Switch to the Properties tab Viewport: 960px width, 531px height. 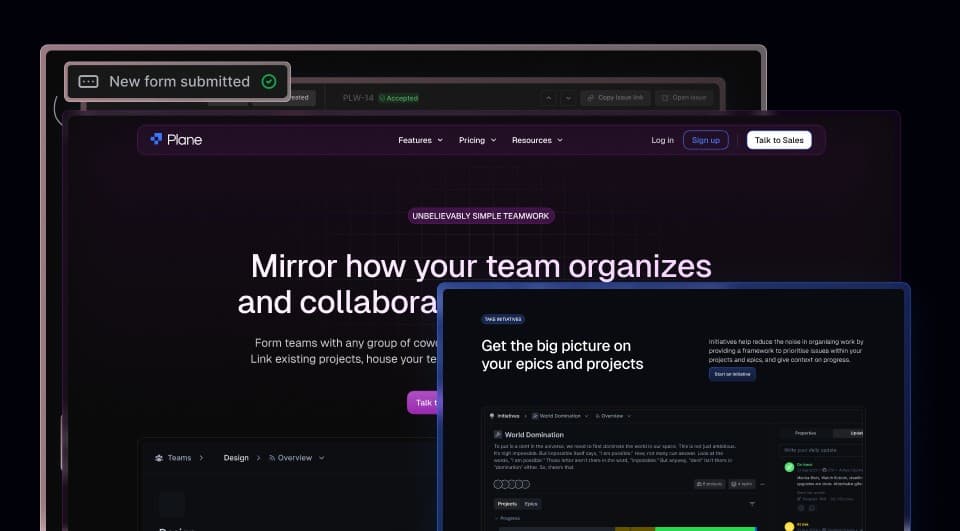click(805, 433)
